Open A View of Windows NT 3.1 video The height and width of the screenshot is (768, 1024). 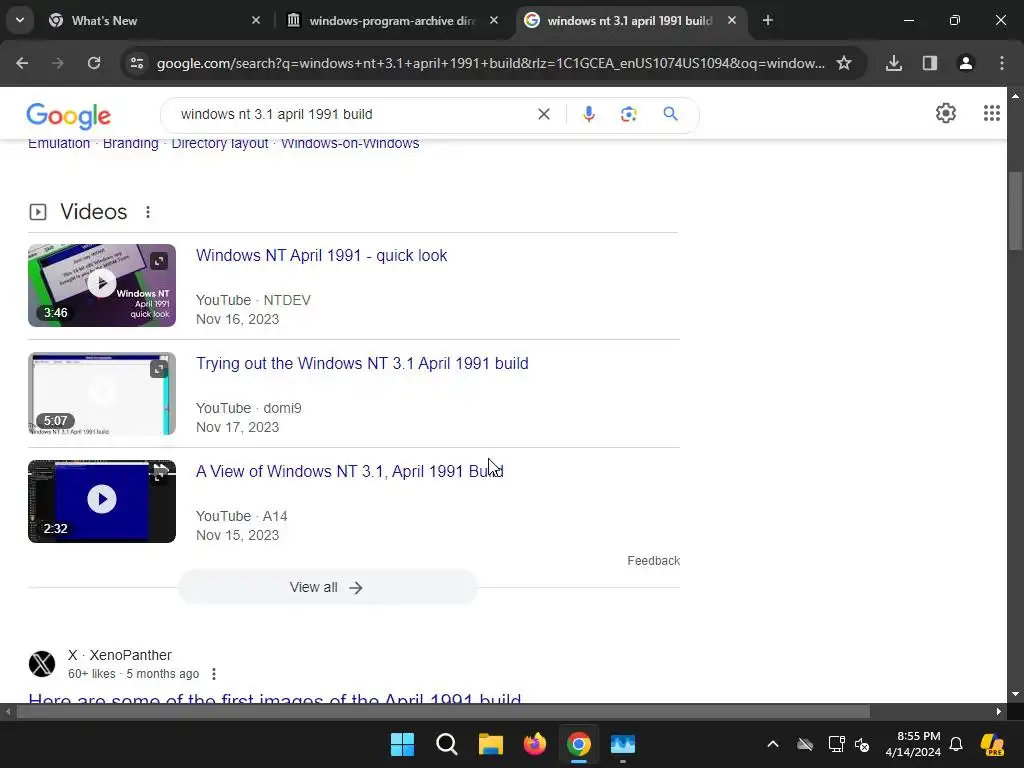[x=349, y=472]
